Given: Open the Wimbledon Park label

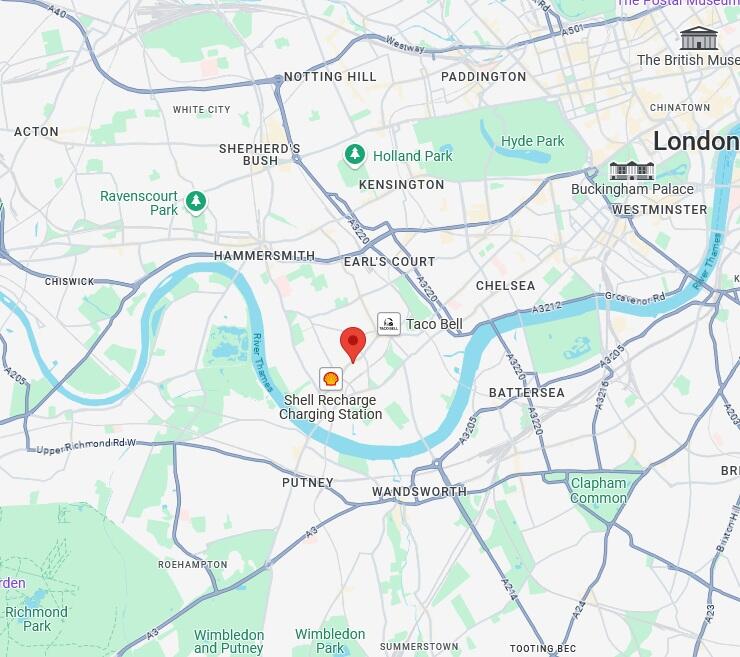Looking at the screenshot, I should pyautogui.click(x=330, y=641).
